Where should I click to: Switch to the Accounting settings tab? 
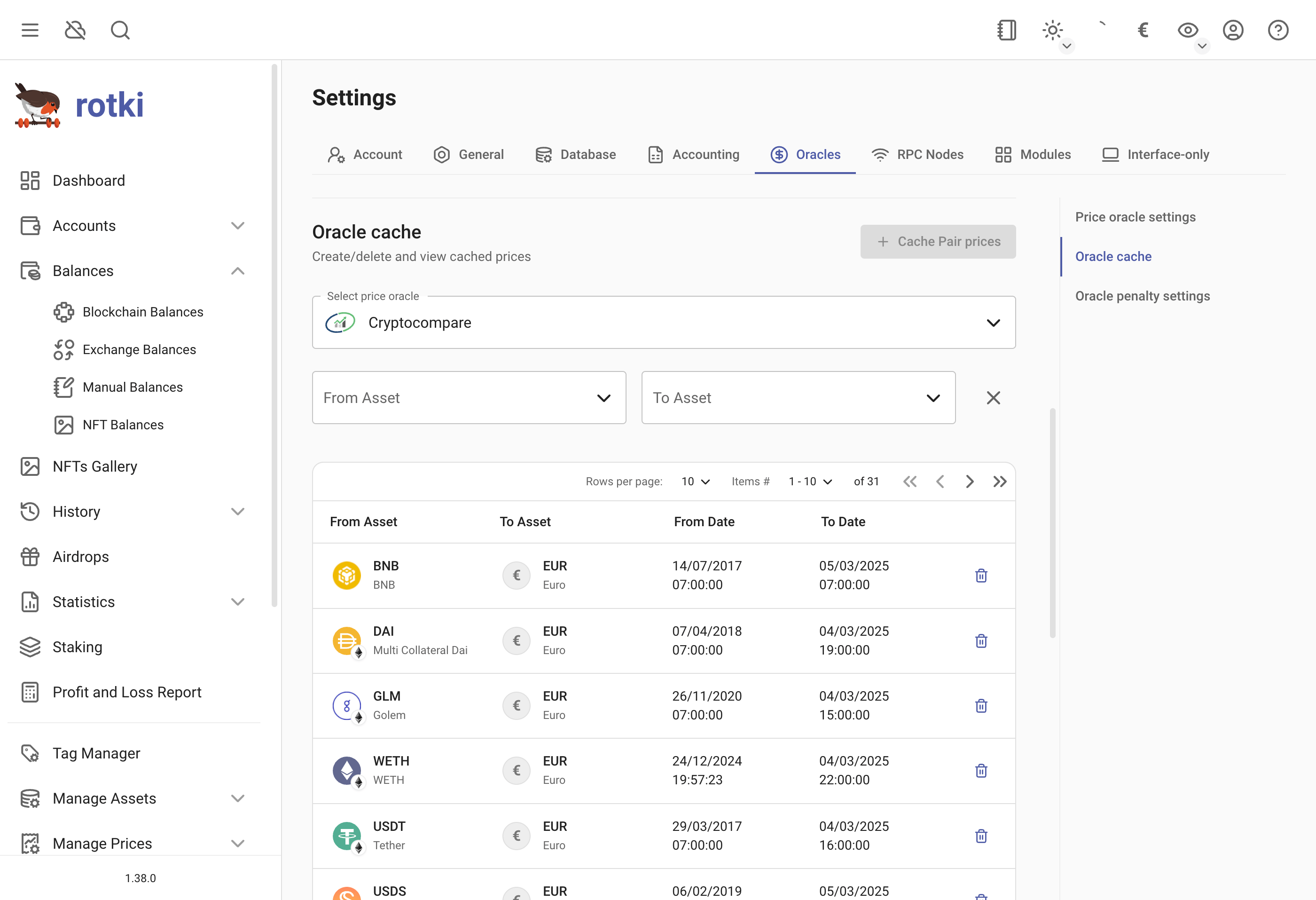pyautogui.click(x=693, y=155)
